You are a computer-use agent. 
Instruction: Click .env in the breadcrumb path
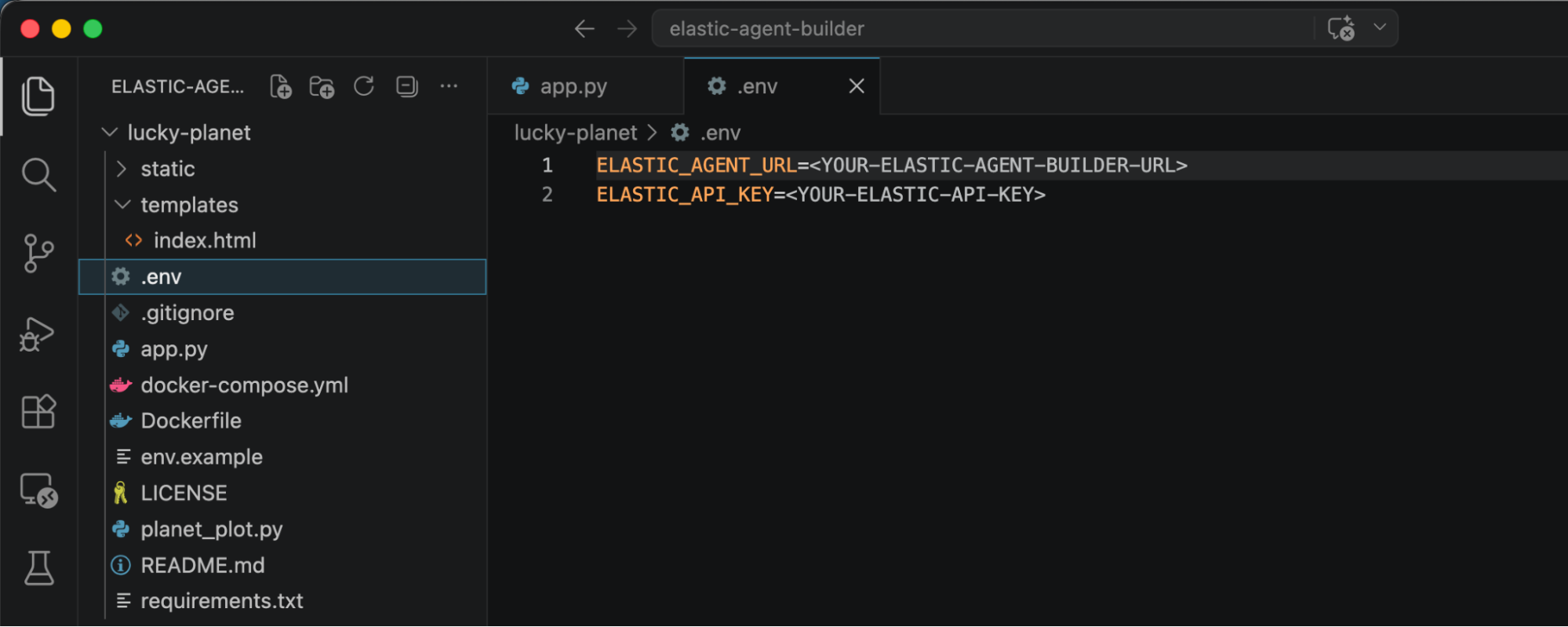click(720, 133)
